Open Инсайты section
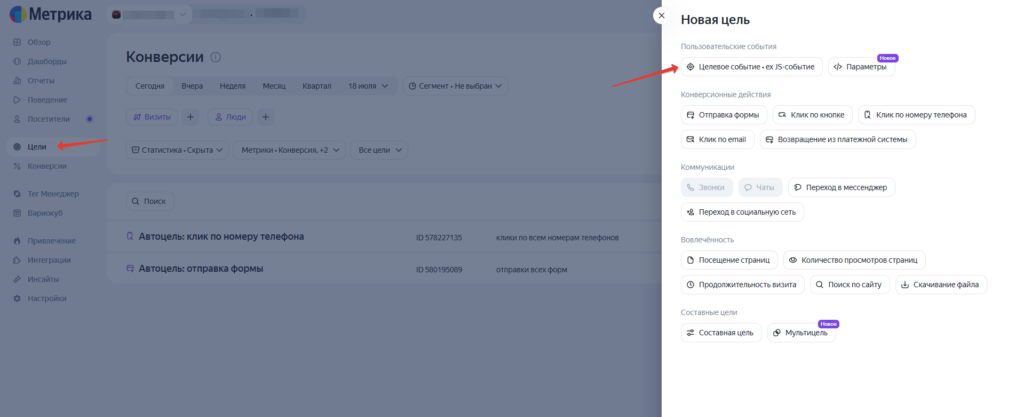Viewport: 1024px width, 417px height. click(43, 279)
